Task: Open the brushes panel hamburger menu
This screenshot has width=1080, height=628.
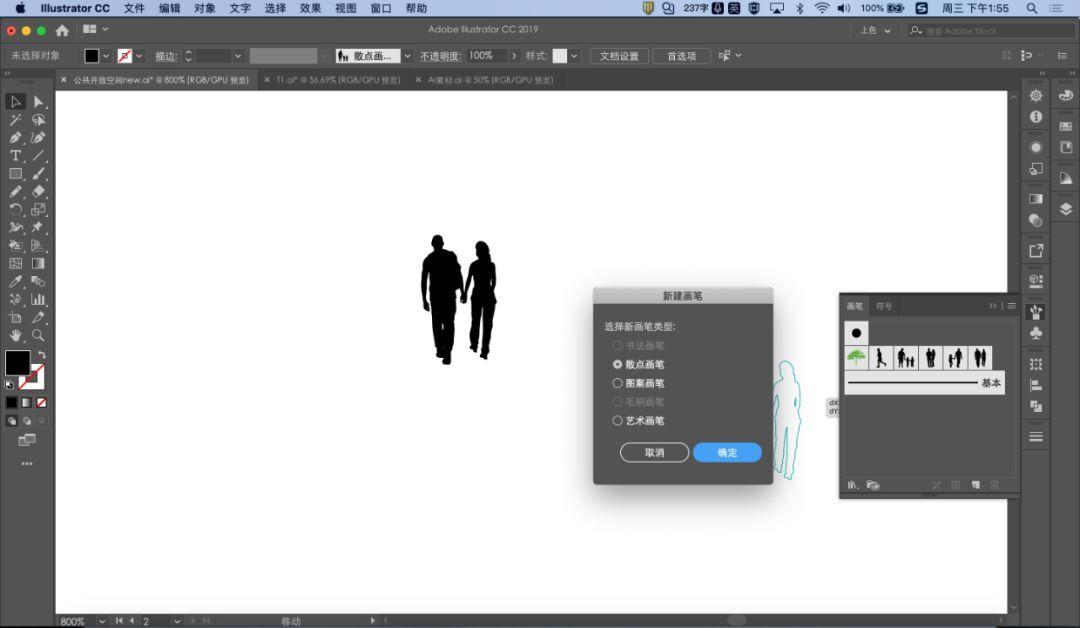Action: coord(1011,306)
